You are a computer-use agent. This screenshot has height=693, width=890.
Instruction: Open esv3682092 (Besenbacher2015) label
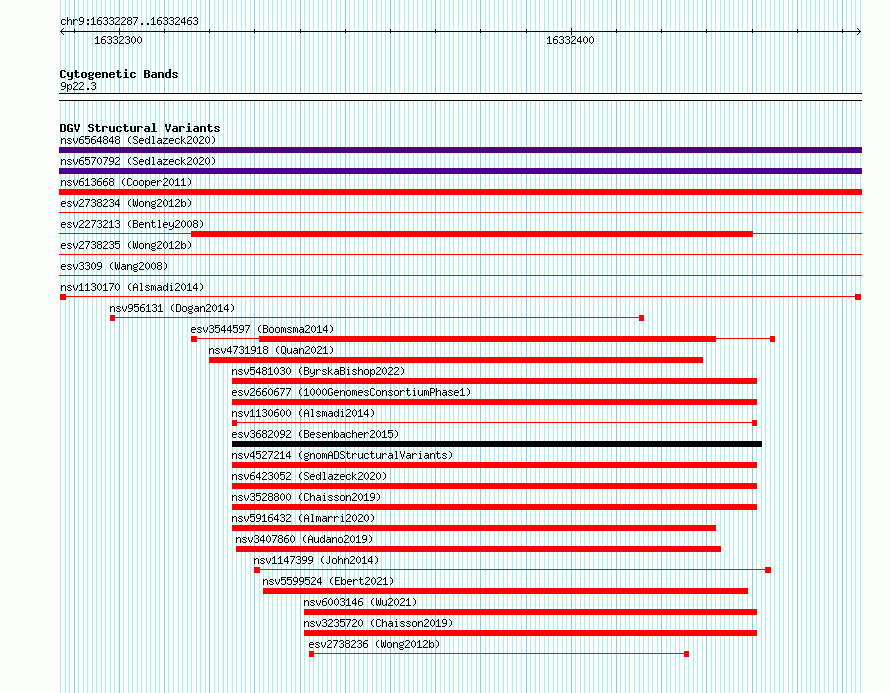315,434
